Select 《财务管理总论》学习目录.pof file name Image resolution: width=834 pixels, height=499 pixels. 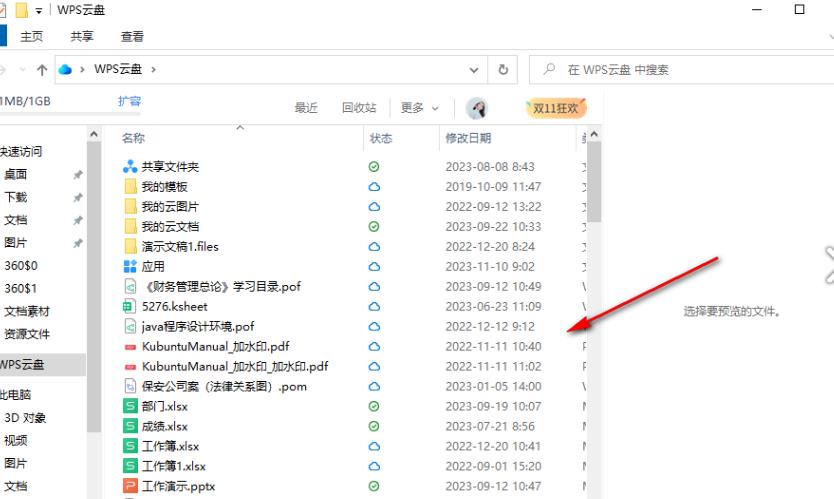(x=223, y=287)
